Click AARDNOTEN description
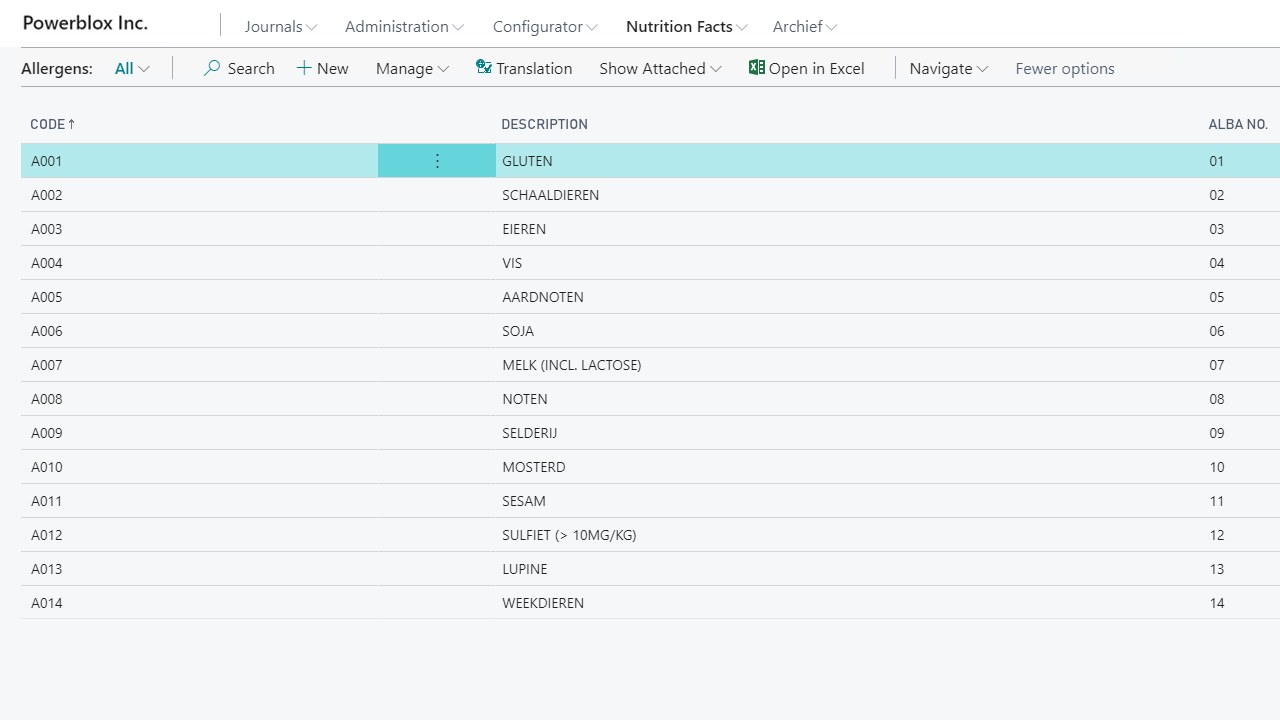 pyautogui.click(x=543, y=297)
